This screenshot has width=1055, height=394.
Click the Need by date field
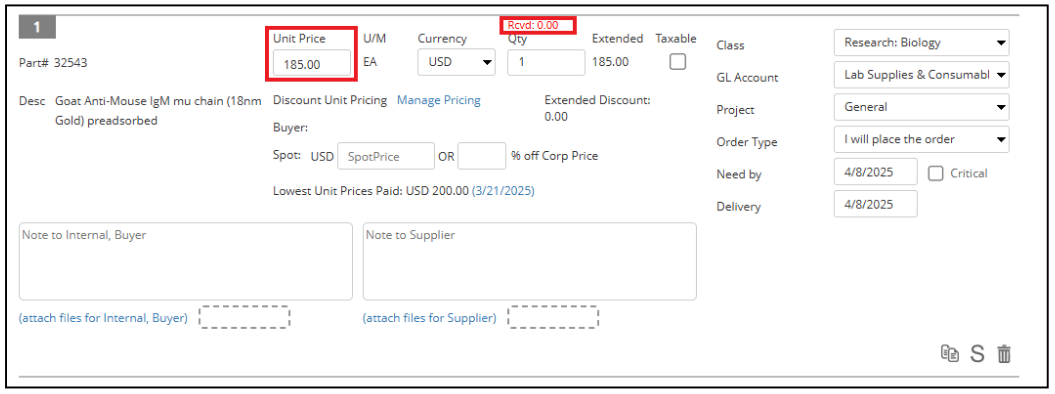pos(875,171)
